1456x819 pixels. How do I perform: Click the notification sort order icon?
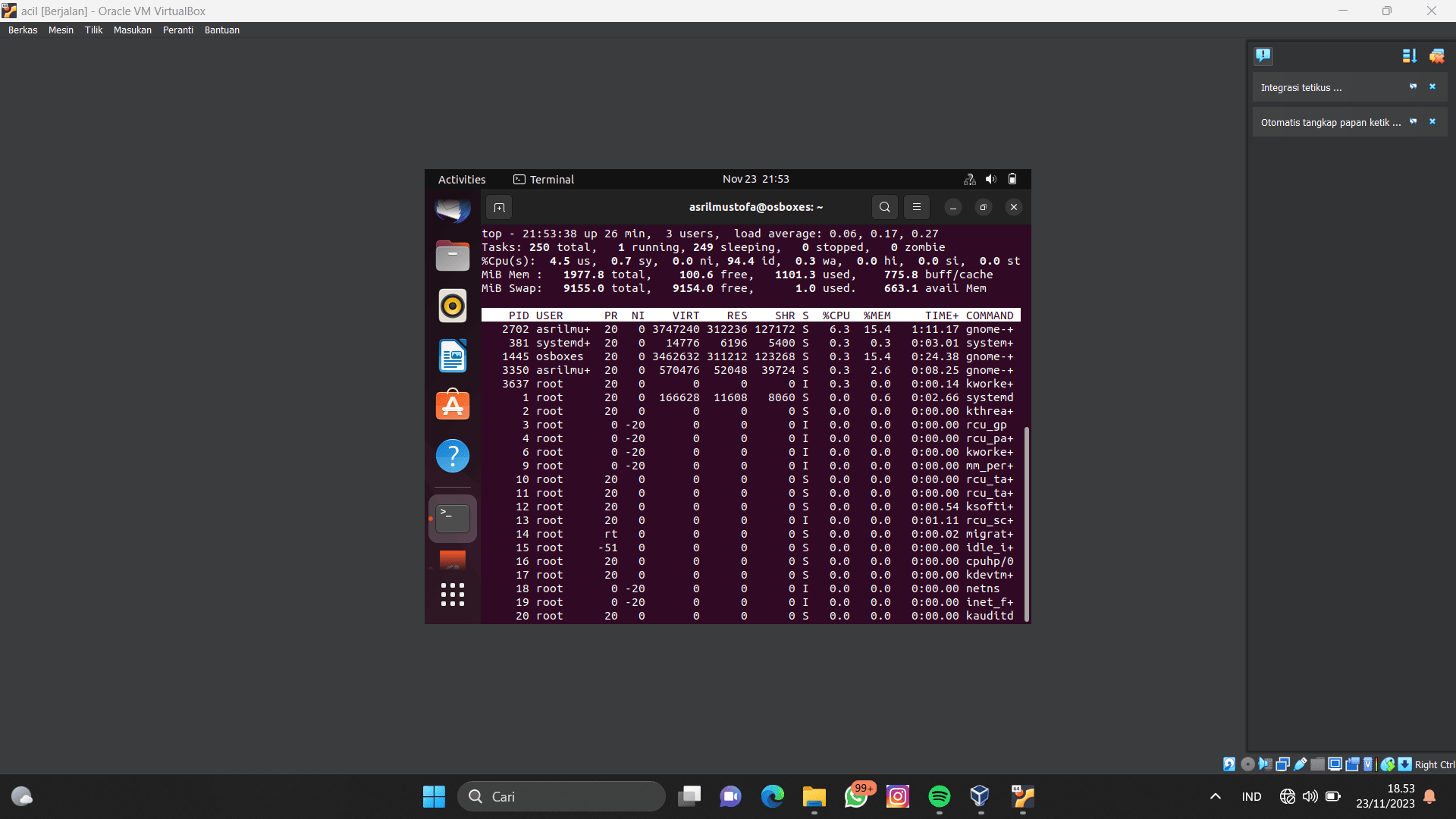tap(1410, 55)
